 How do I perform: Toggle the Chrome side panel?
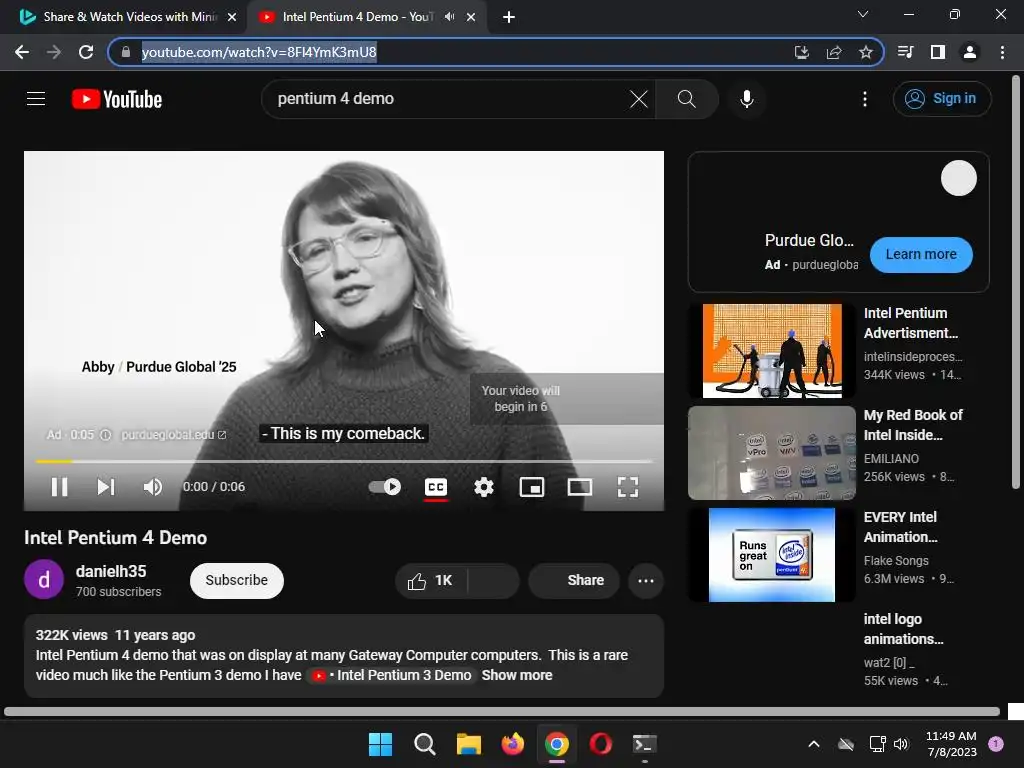pos(938,52)
